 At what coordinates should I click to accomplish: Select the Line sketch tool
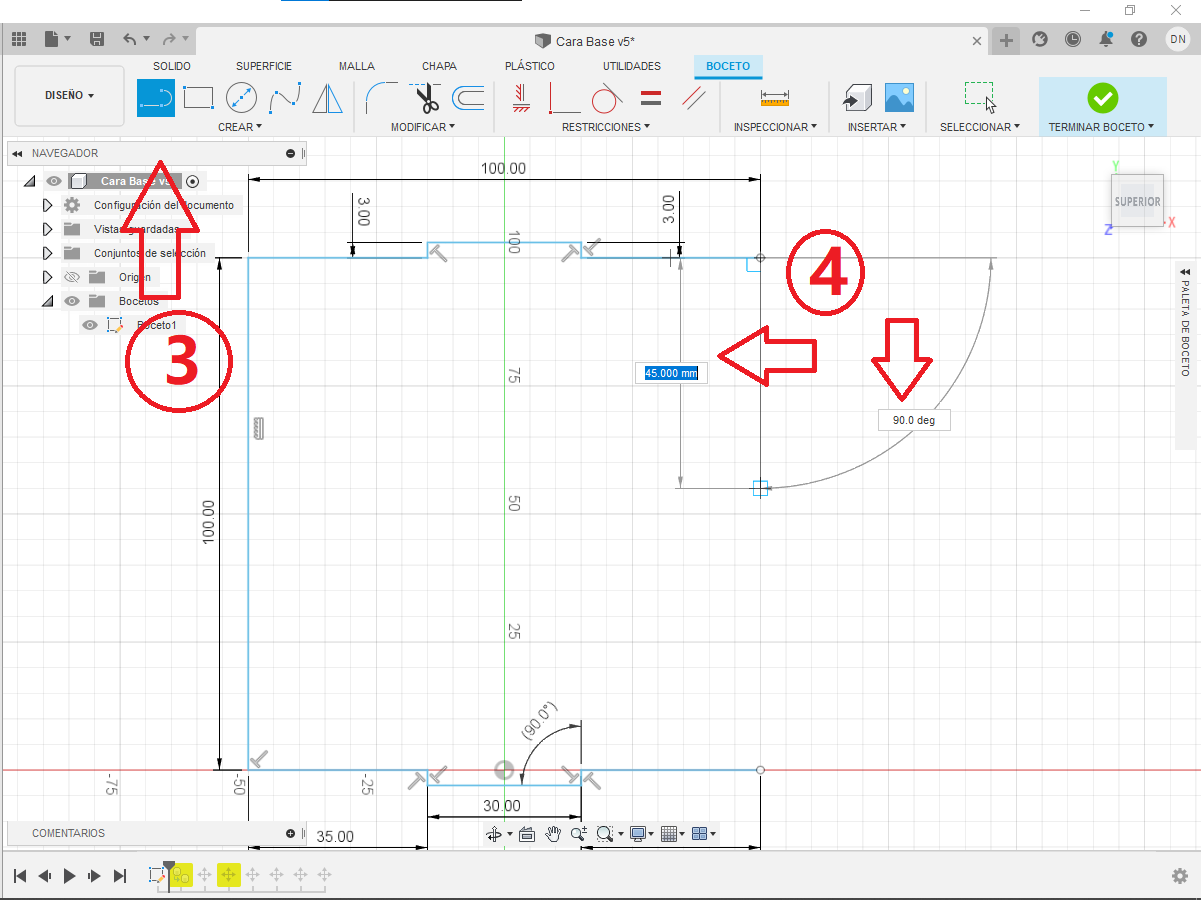pos(155,98)
